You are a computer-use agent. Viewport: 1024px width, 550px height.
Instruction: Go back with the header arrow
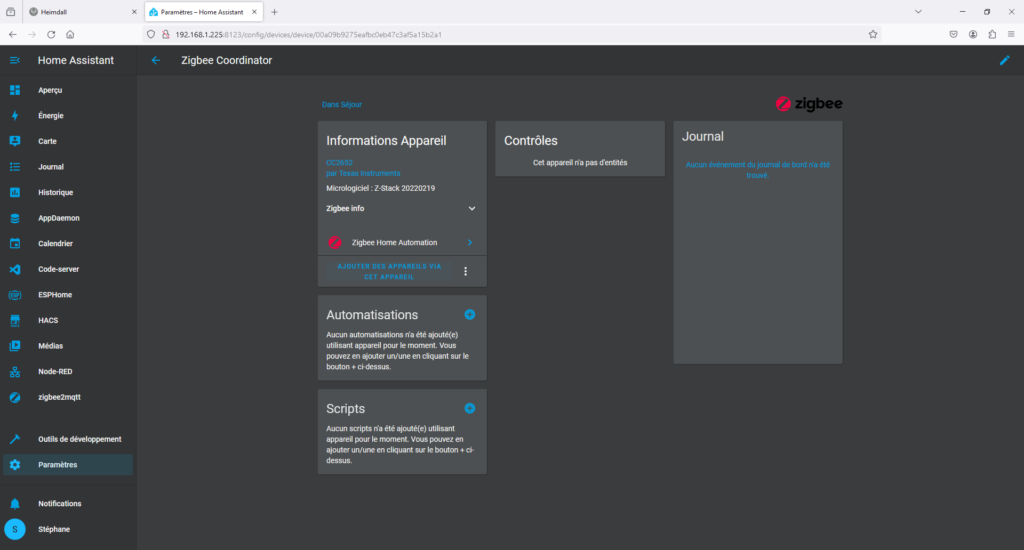[x=155, y=60]
